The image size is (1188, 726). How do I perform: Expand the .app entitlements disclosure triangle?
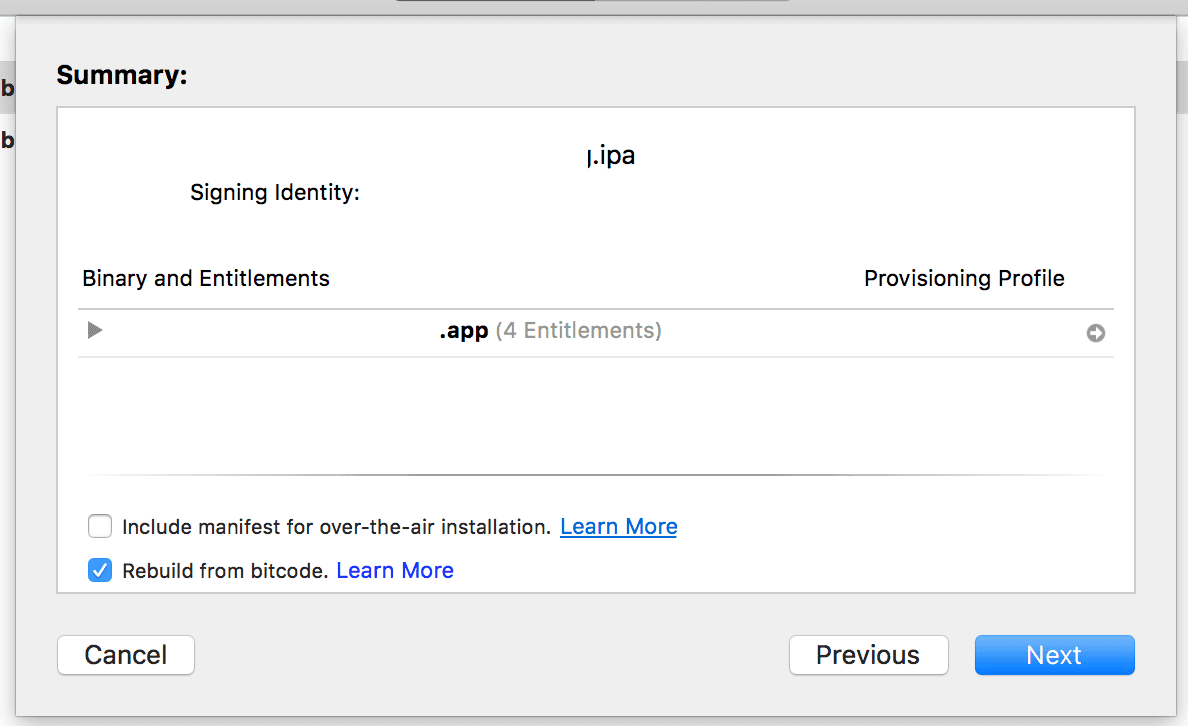(x=95, y=330)
